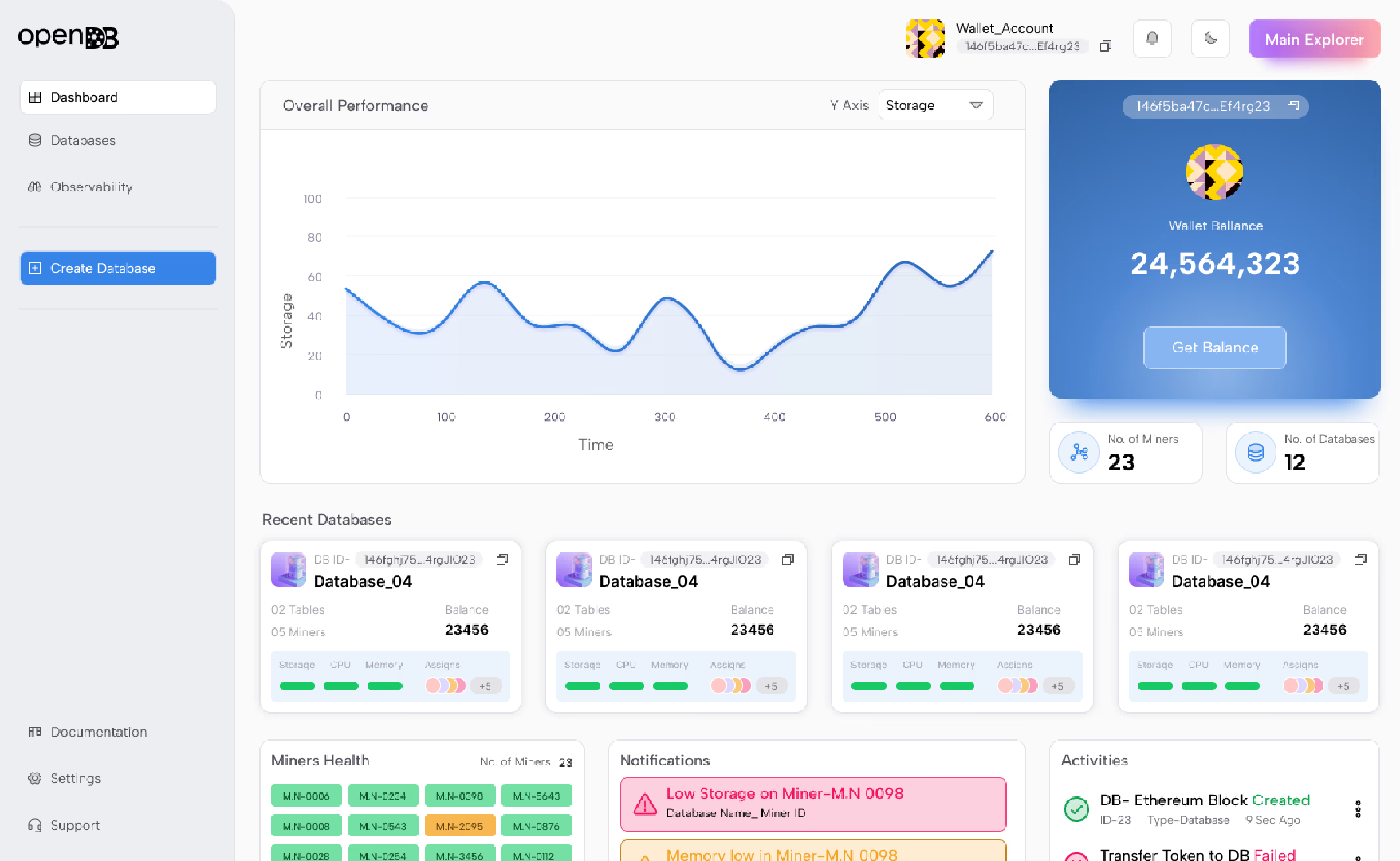
Task: Click the Main Explorer button
Action: [x=1314, y=39]
